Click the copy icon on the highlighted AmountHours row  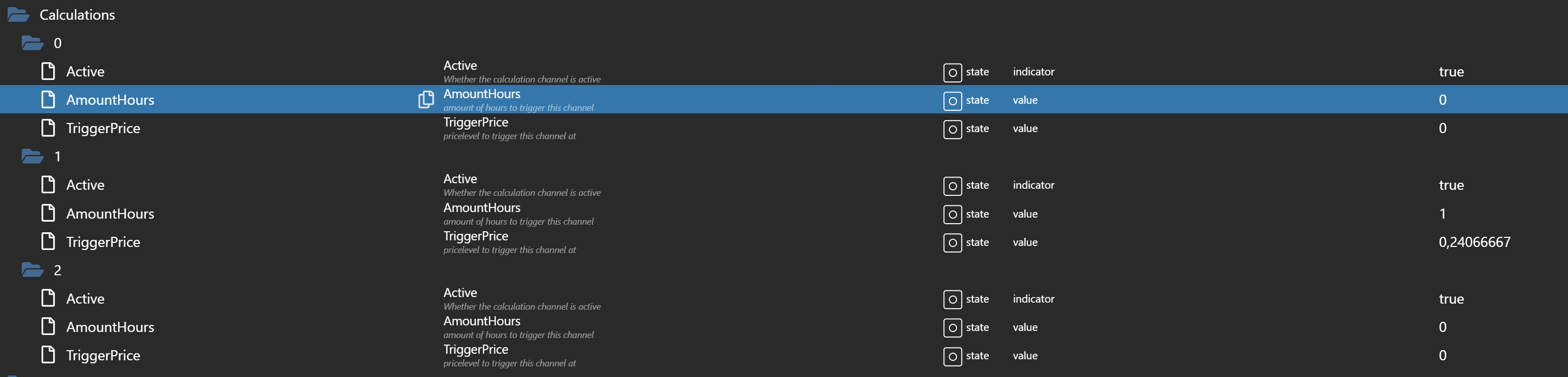[x=426, y=100]
